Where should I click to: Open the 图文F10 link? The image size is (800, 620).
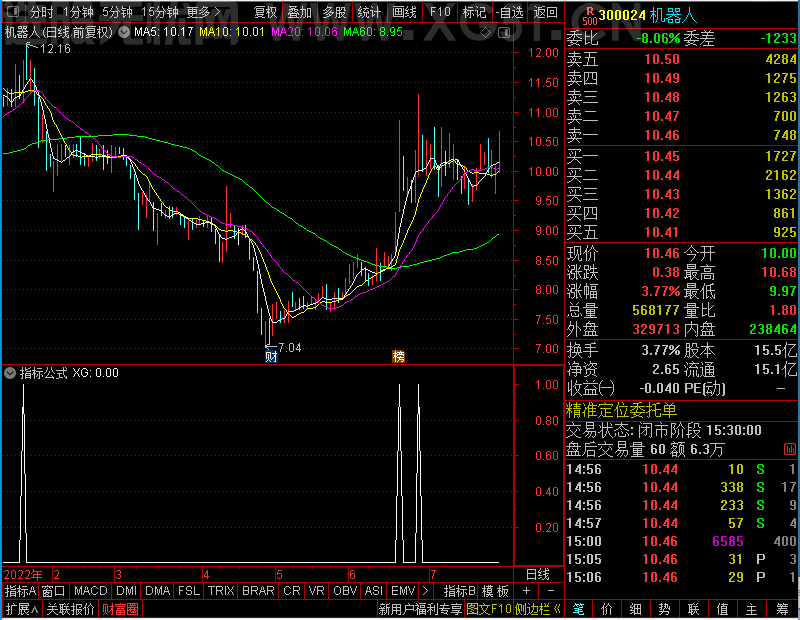tap(489, 609)
